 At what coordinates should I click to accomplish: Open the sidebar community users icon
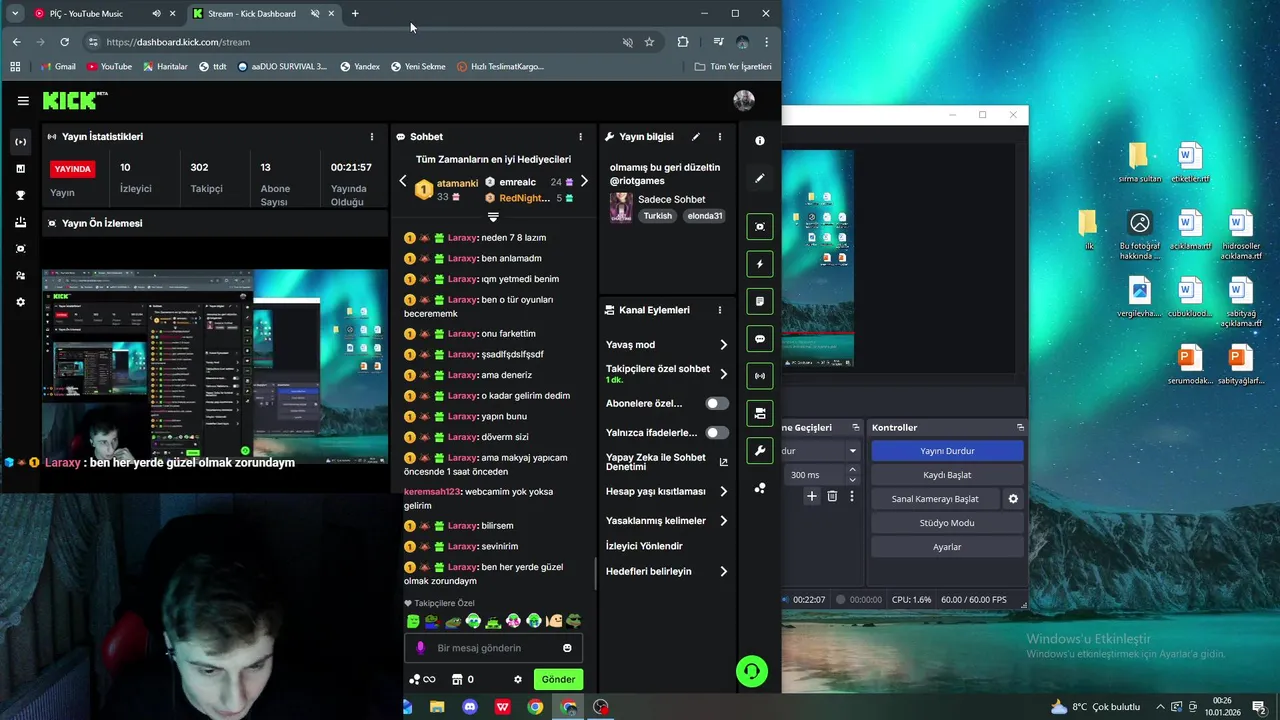click(x=20, y=275)
